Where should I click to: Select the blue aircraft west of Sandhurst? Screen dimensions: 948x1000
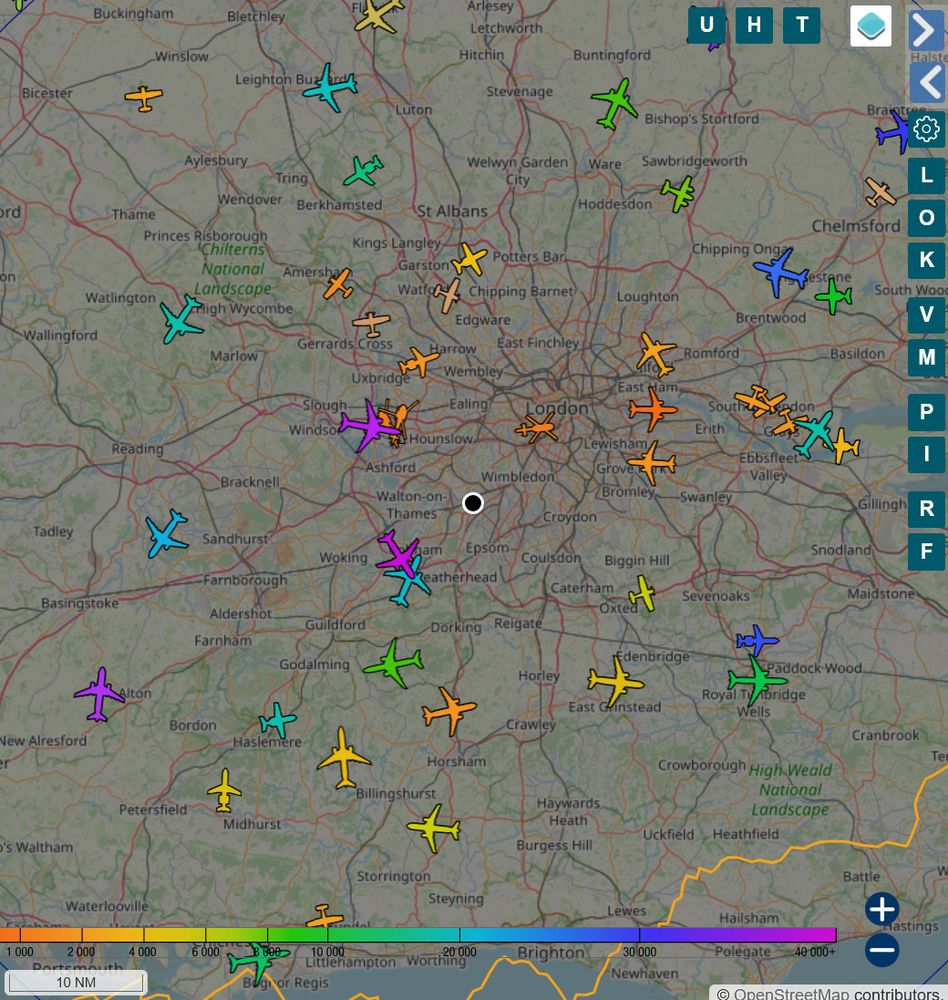click(x=167, y=534)
